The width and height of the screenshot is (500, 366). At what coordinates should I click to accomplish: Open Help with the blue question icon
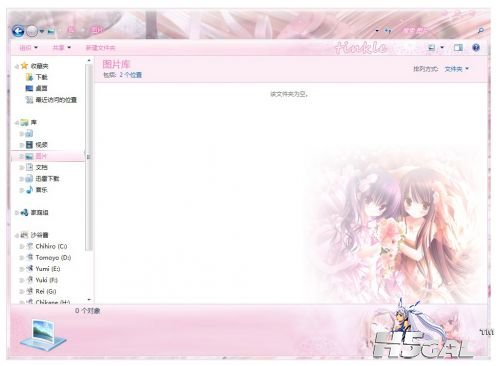pos(476,48)
